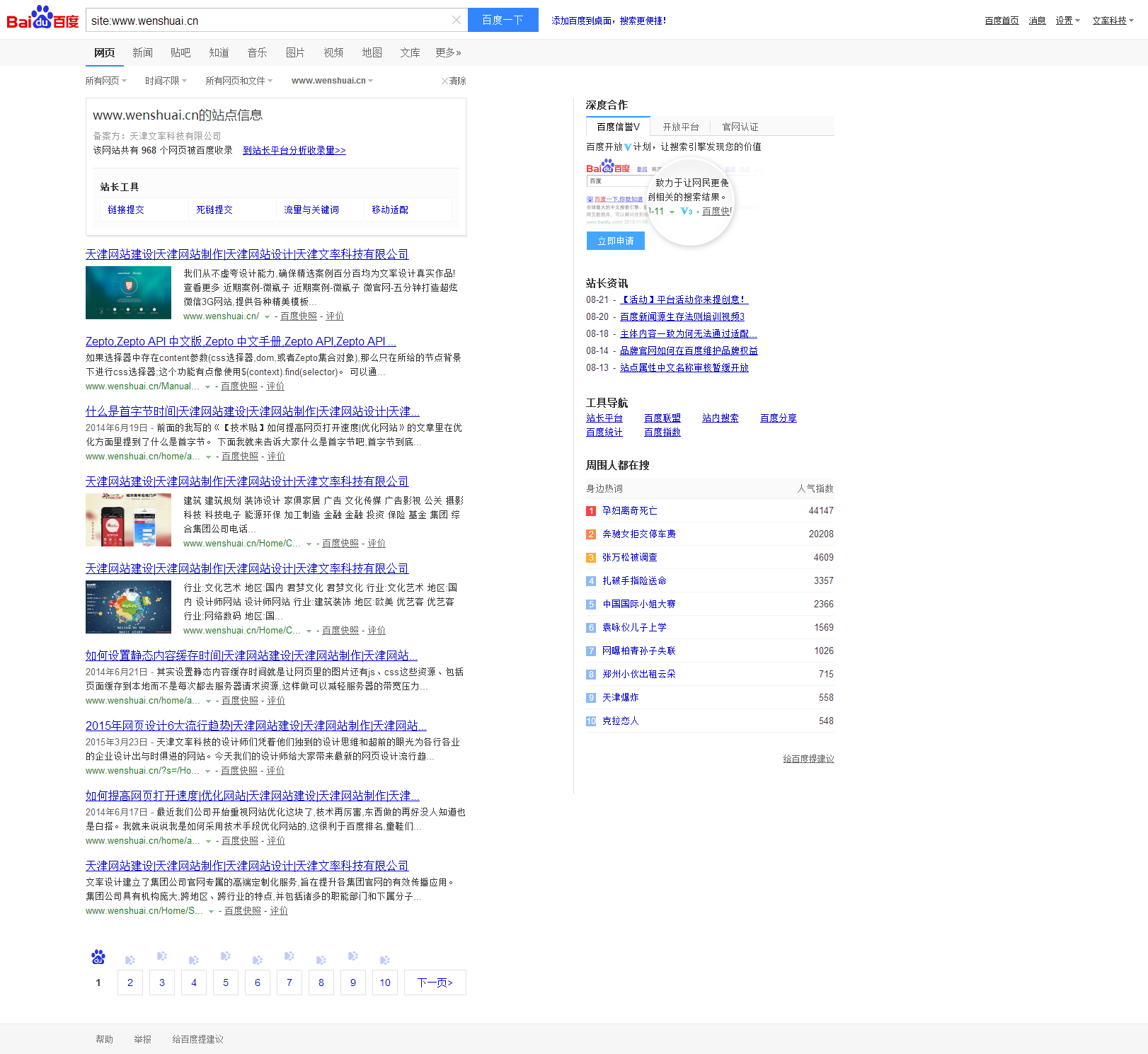Click the 立即申请 button
Image resolution: width=1148 pixels, height=1054 pixels.
(x=615, y=241)
